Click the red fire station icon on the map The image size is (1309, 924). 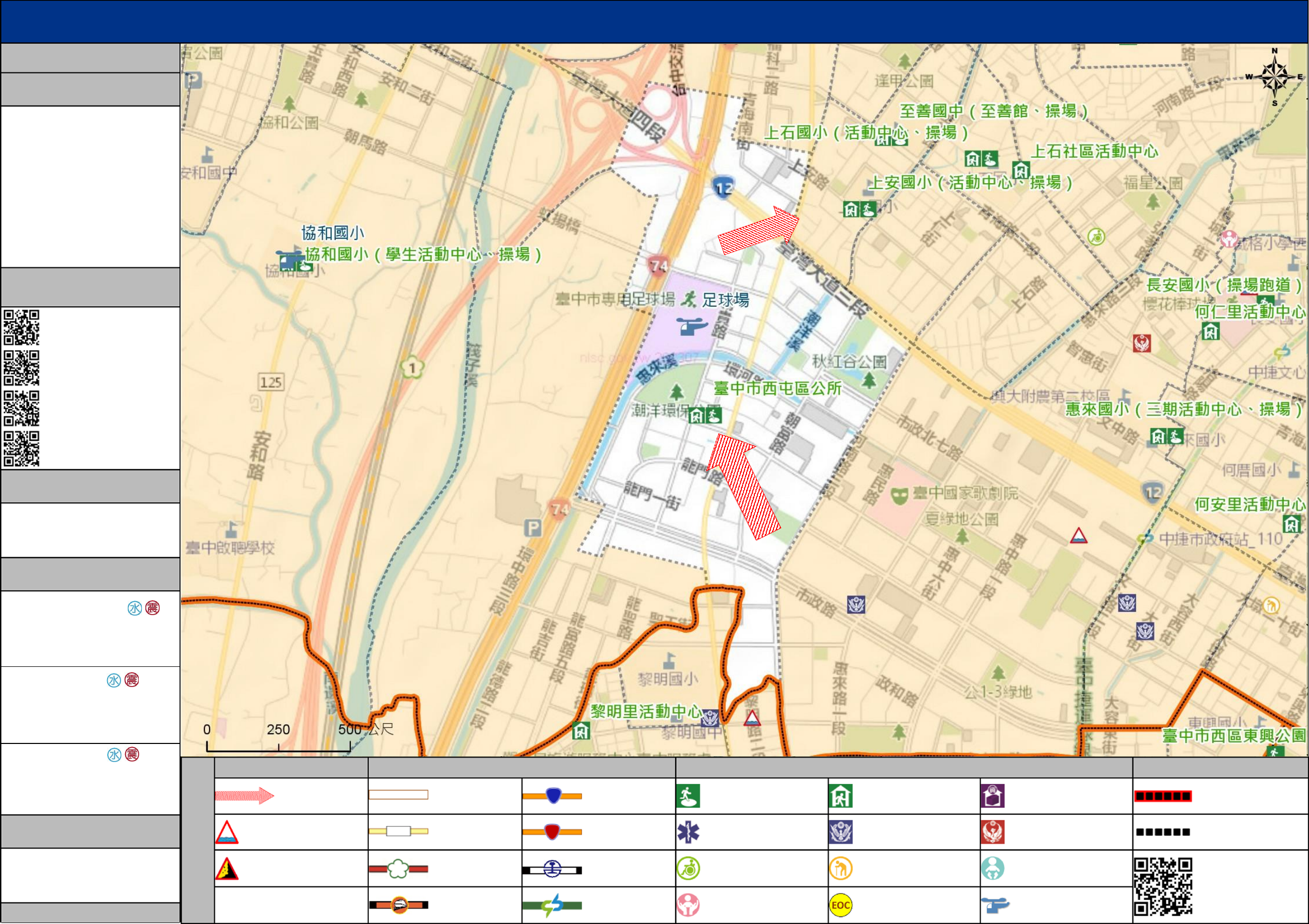pyautogui.click(x=1142, y=343)
